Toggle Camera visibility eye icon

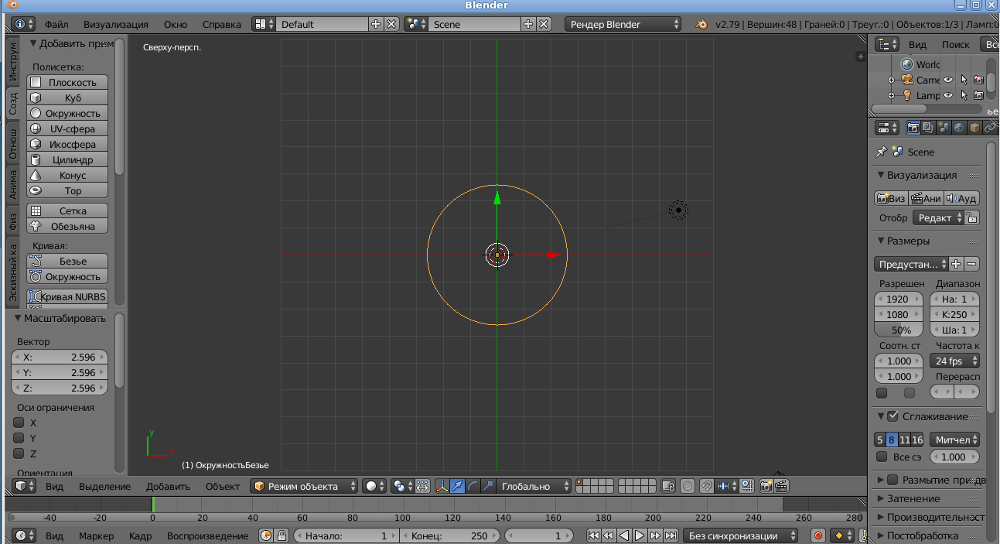click(948, 80)
